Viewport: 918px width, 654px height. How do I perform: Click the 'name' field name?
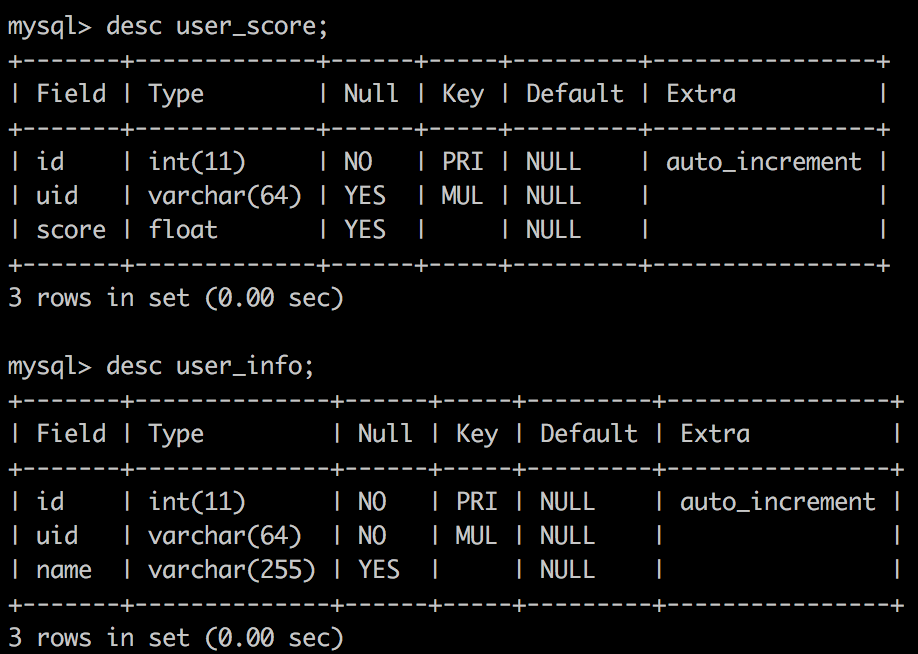64,570
